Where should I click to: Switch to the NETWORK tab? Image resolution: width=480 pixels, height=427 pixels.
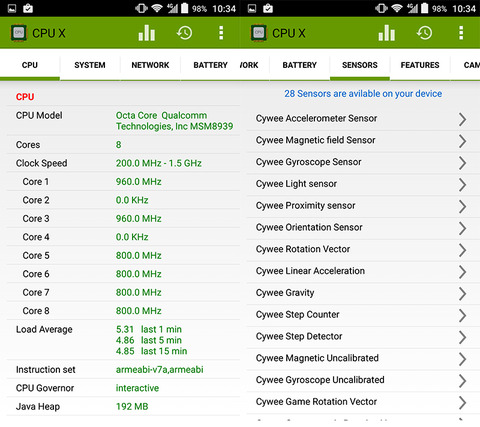pyautogui.click(x=150, y=65)
